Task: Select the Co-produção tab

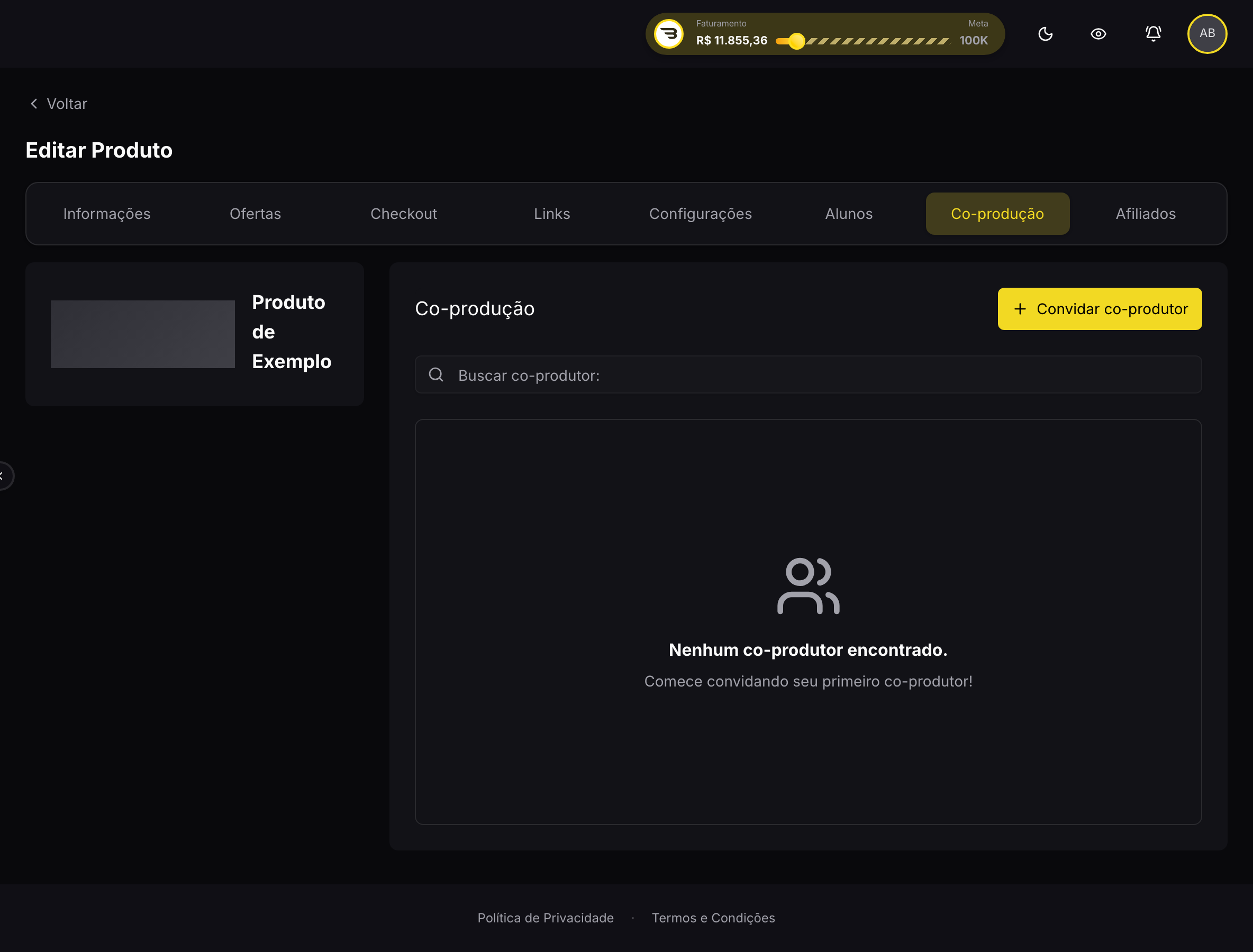Action: [x=997, y=214]
